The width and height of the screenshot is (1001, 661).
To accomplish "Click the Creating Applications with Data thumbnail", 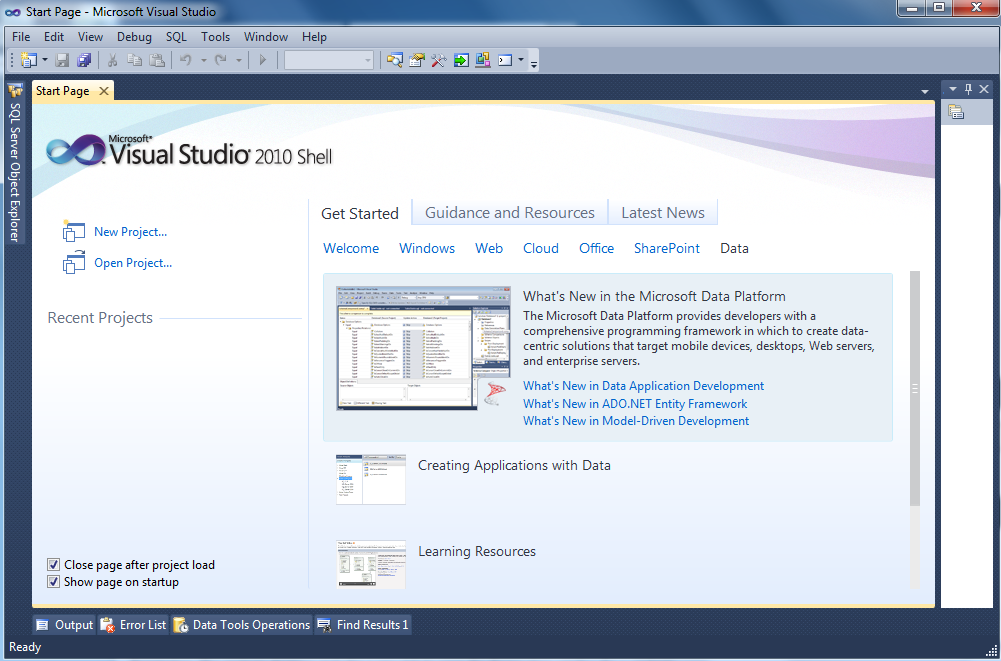I will [371, 479].
